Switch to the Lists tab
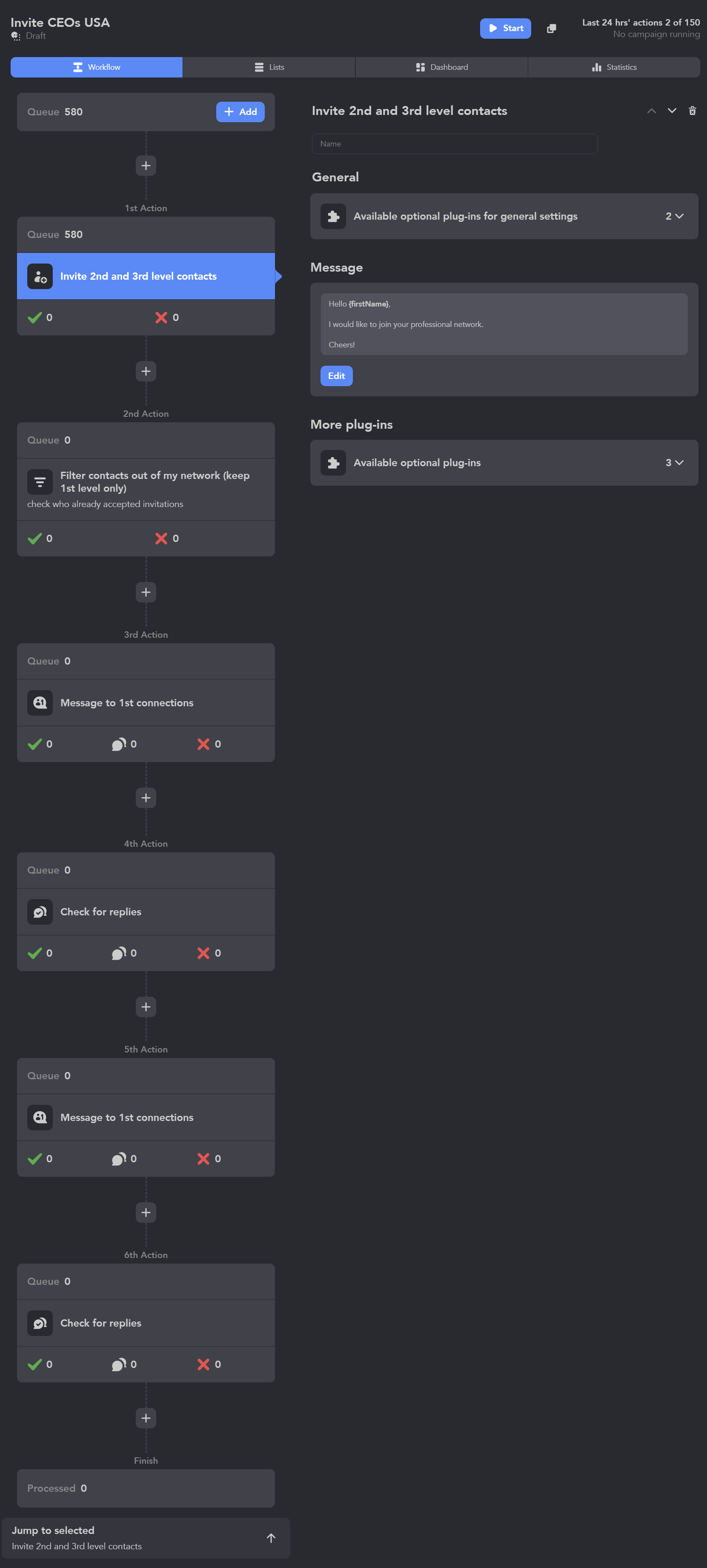 click(x=269, y=68)
